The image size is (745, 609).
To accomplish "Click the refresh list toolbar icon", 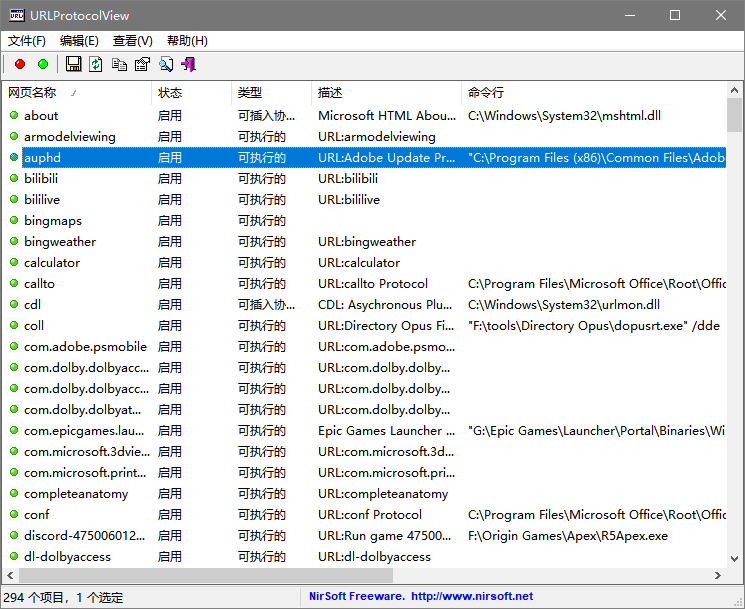I will coord(96,65).
